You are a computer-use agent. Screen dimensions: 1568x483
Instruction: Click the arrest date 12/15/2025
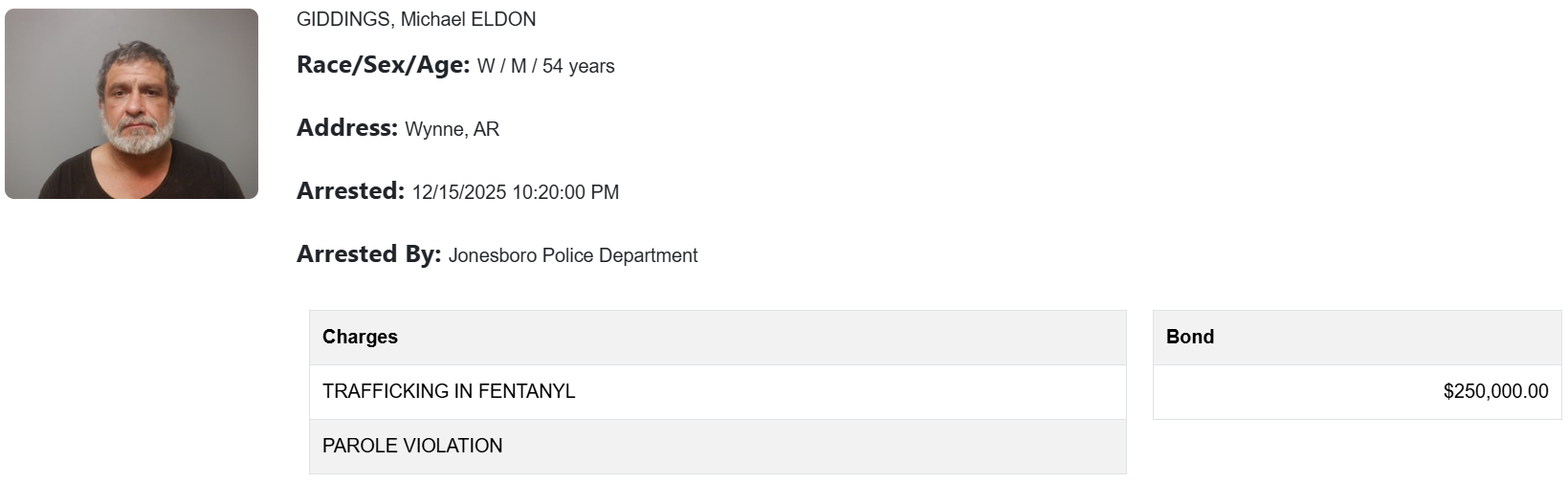click(x=459, y=192)
